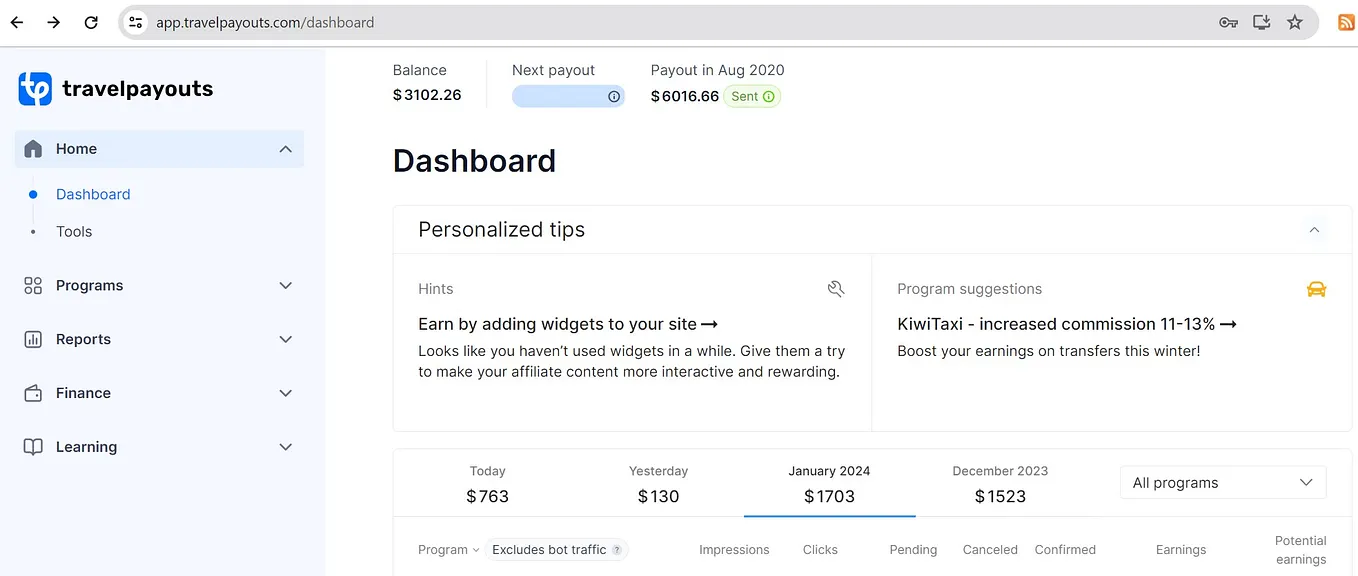This screenshot has width=1358, height=576.
Task: Expand the Programs sidebar menu
Action: coord(285,286)
